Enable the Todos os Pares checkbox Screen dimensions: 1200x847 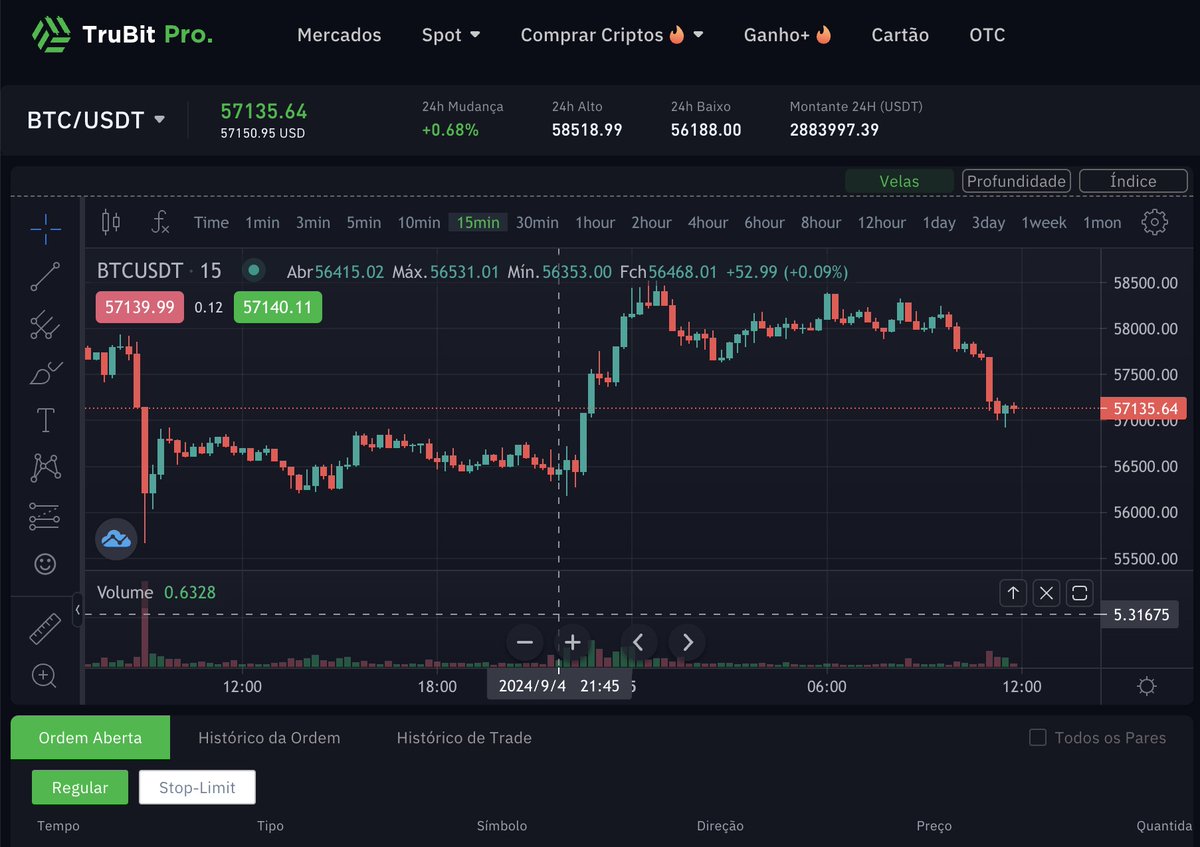tap(1037, 737)
